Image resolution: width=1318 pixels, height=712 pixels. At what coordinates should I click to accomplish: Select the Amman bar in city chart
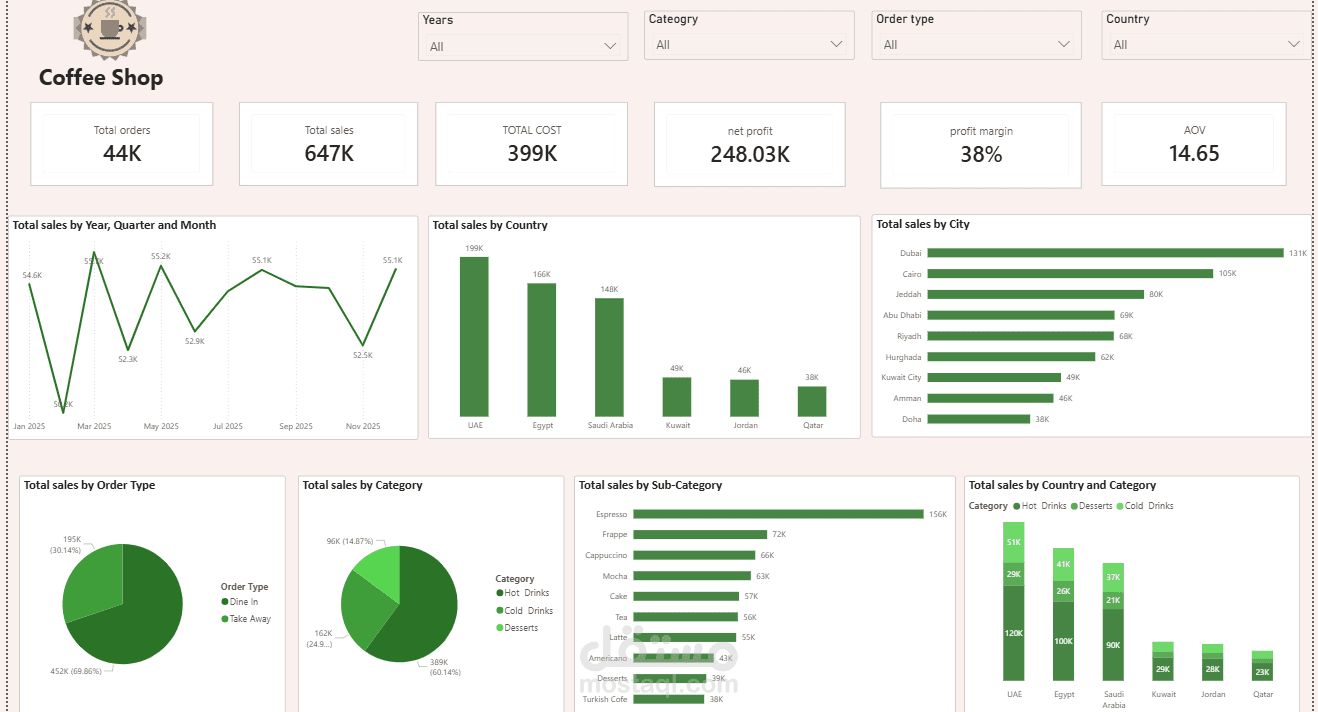(x=989, y=398)
